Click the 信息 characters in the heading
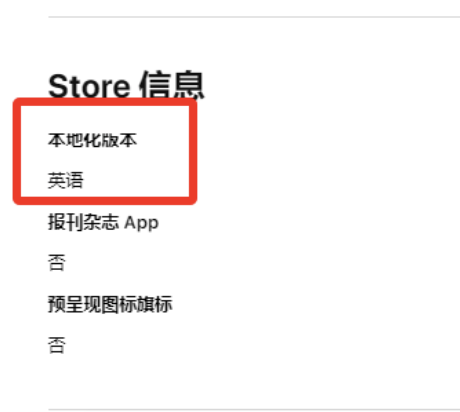460x412 pixels. tap(171, 85)
